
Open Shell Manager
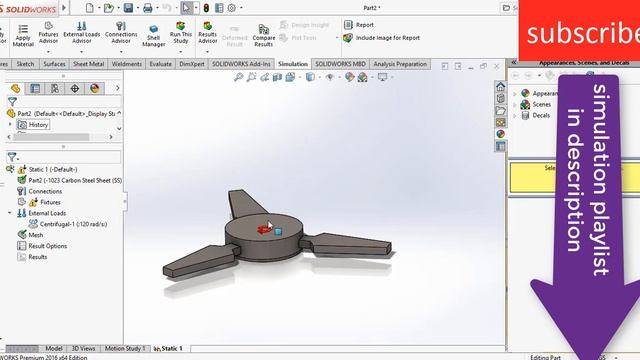coord(153,36)
